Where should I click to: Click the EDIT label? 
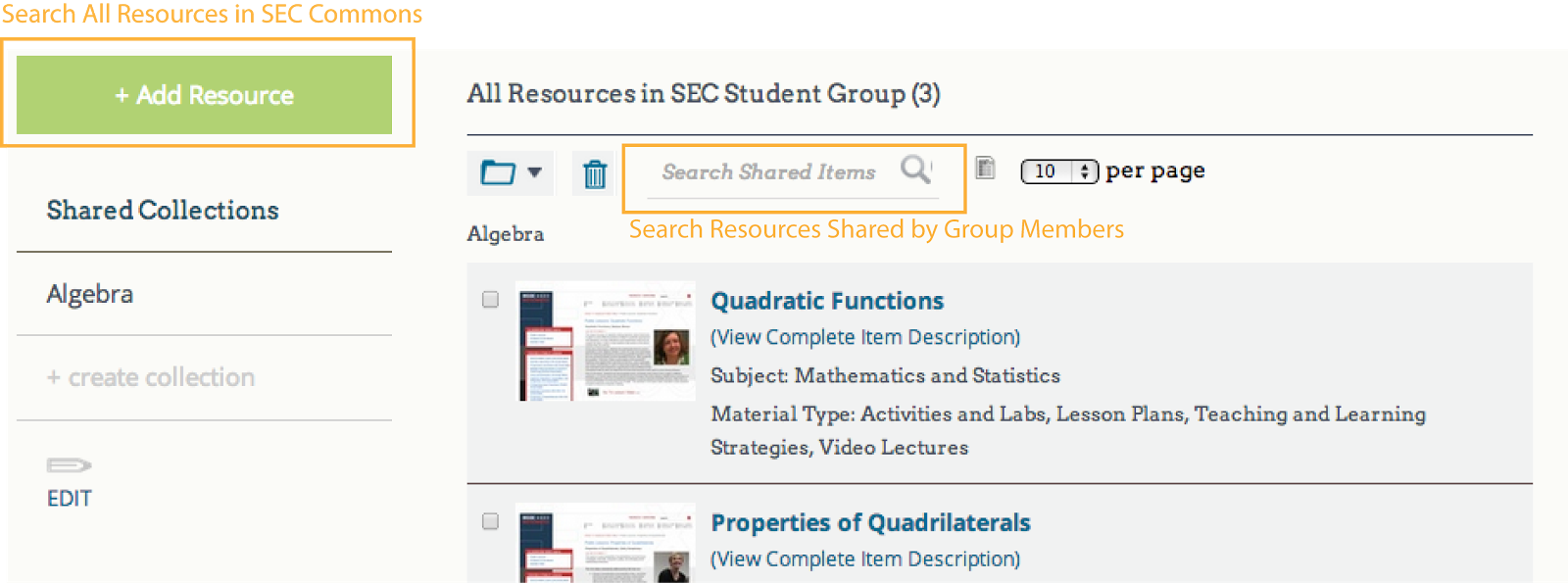tap(70, 498)
